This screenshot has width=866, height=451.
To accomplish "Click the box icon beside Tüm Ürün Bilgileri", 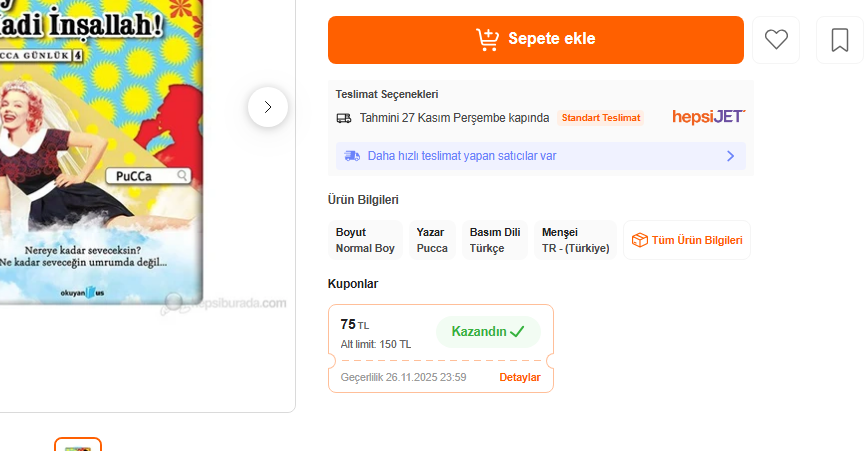I will coord(640,241).
